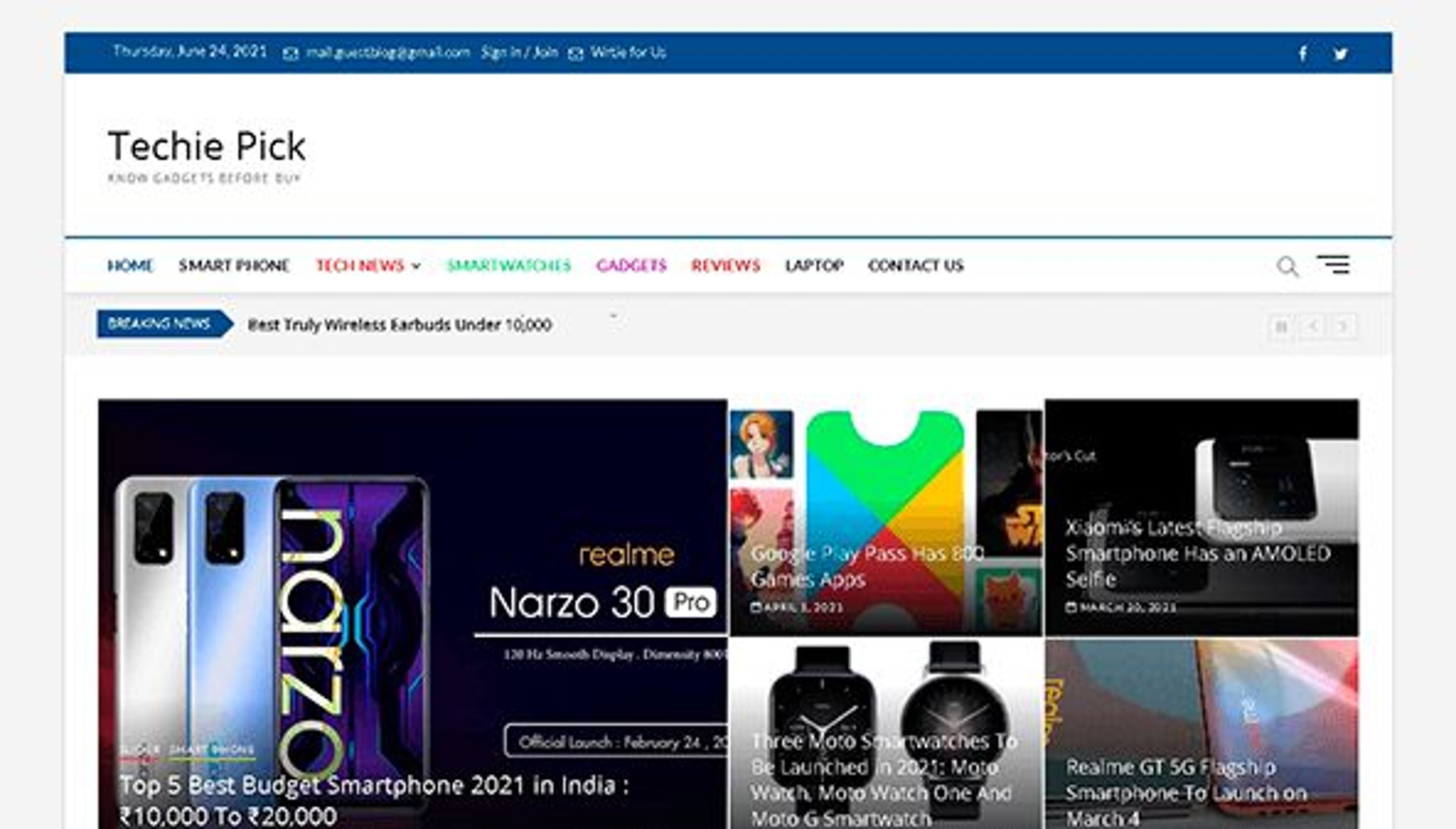Toggle the off-canvas menu panel

[1335, 264]
